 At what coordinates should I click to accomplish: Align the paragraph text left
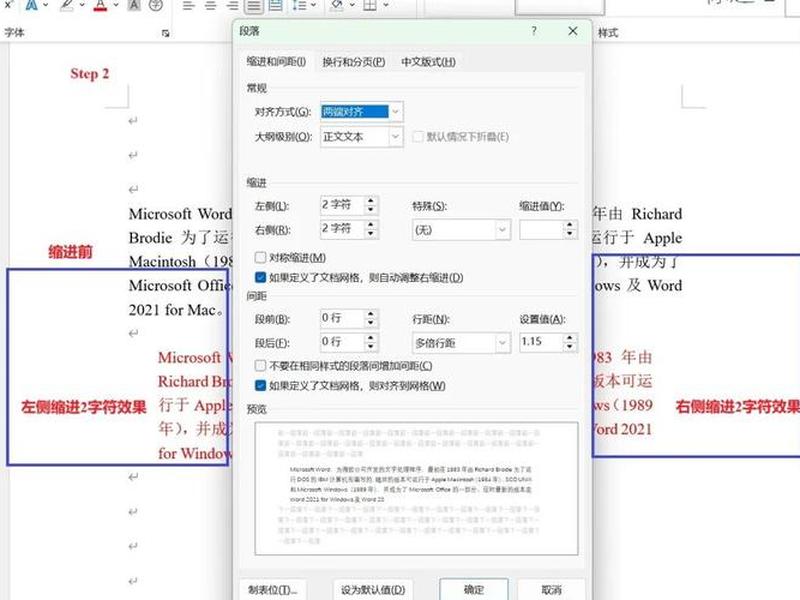click(x=188, y=6)
